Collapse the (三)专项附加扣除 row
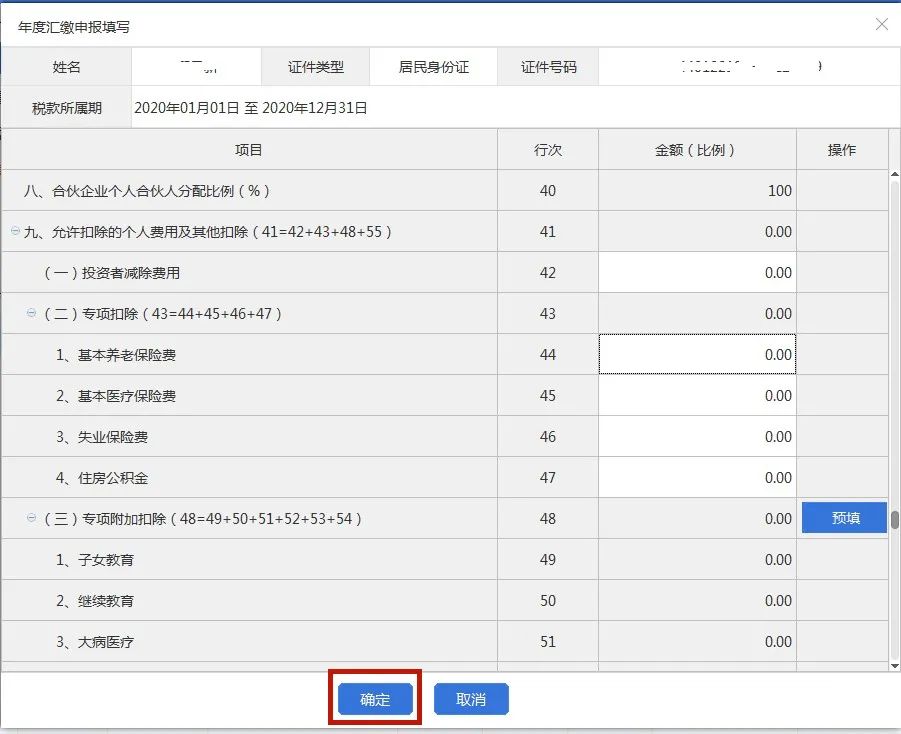 click(x=32, y=518)
